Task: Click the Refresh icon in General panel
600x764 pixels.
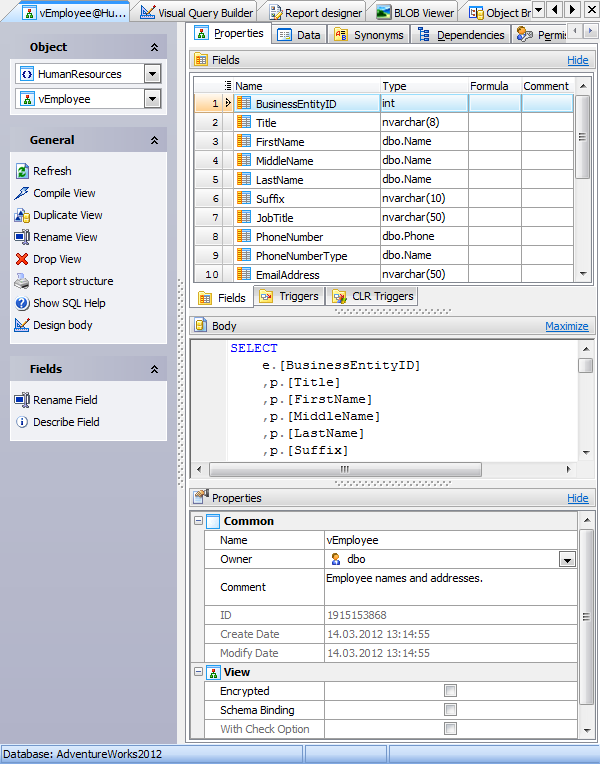Action: coord(23,171)
